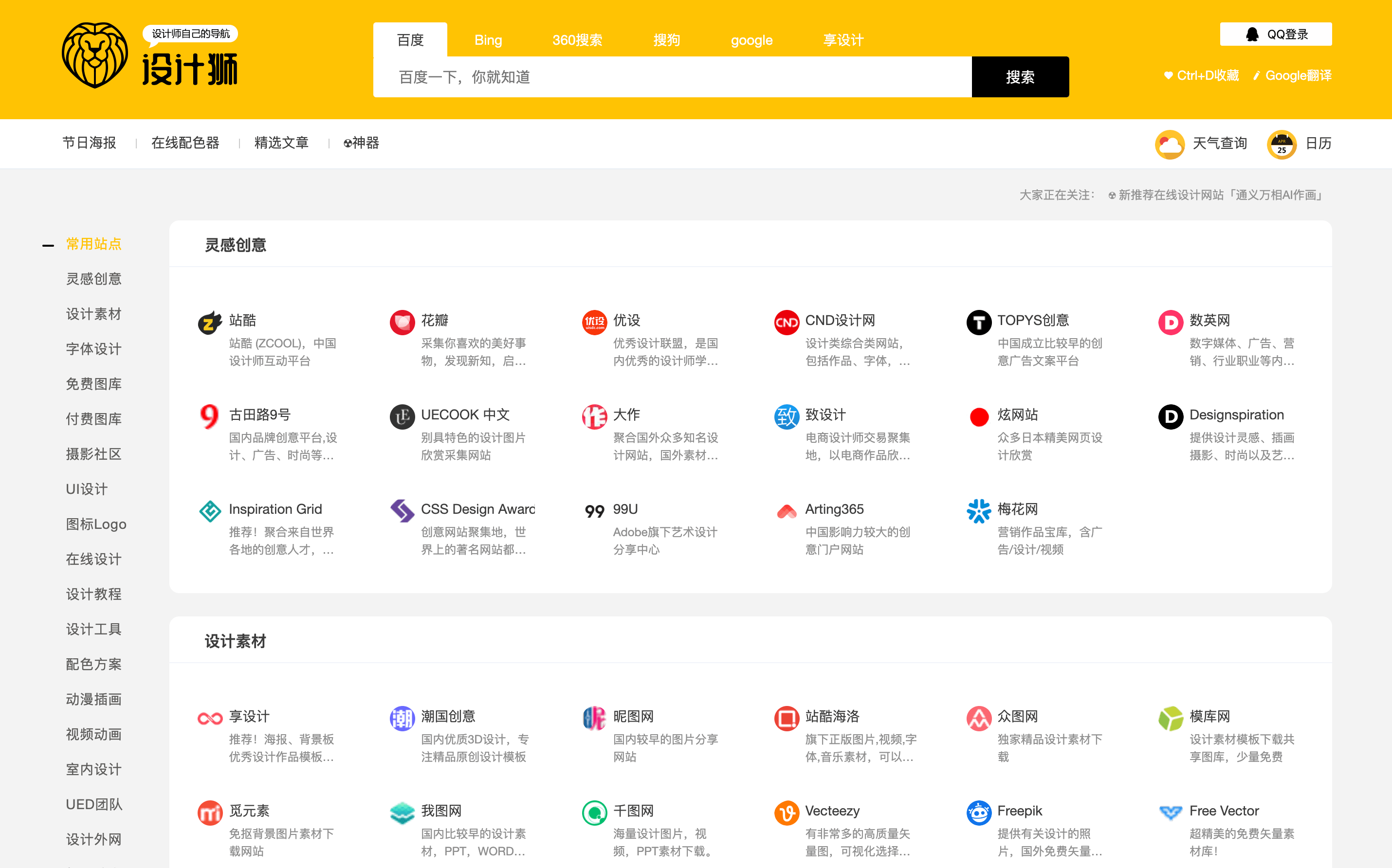
Task: Click the CND设计网 red logo
Action: click(786, 322)
